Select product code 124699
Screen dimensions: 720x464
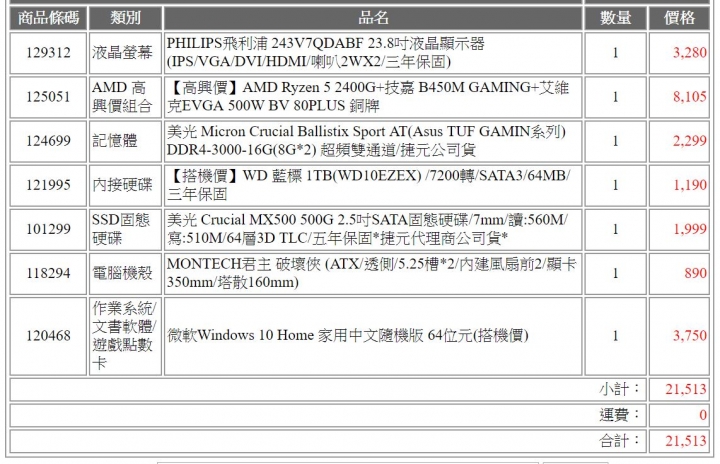click(48, 141)
